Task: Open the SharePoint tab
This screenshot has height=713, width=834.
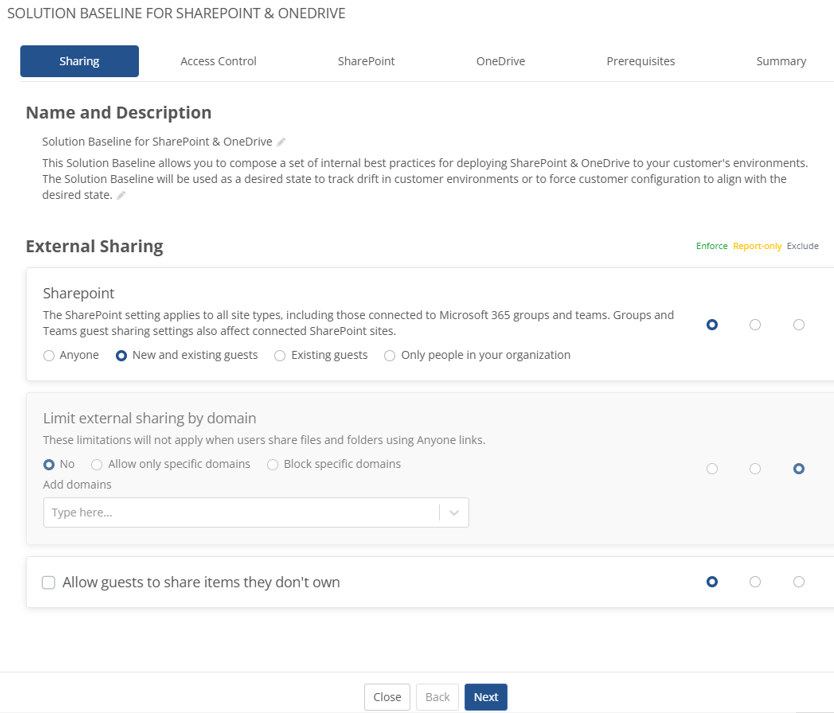Action: pyautogui.click(x=366, y=61)
